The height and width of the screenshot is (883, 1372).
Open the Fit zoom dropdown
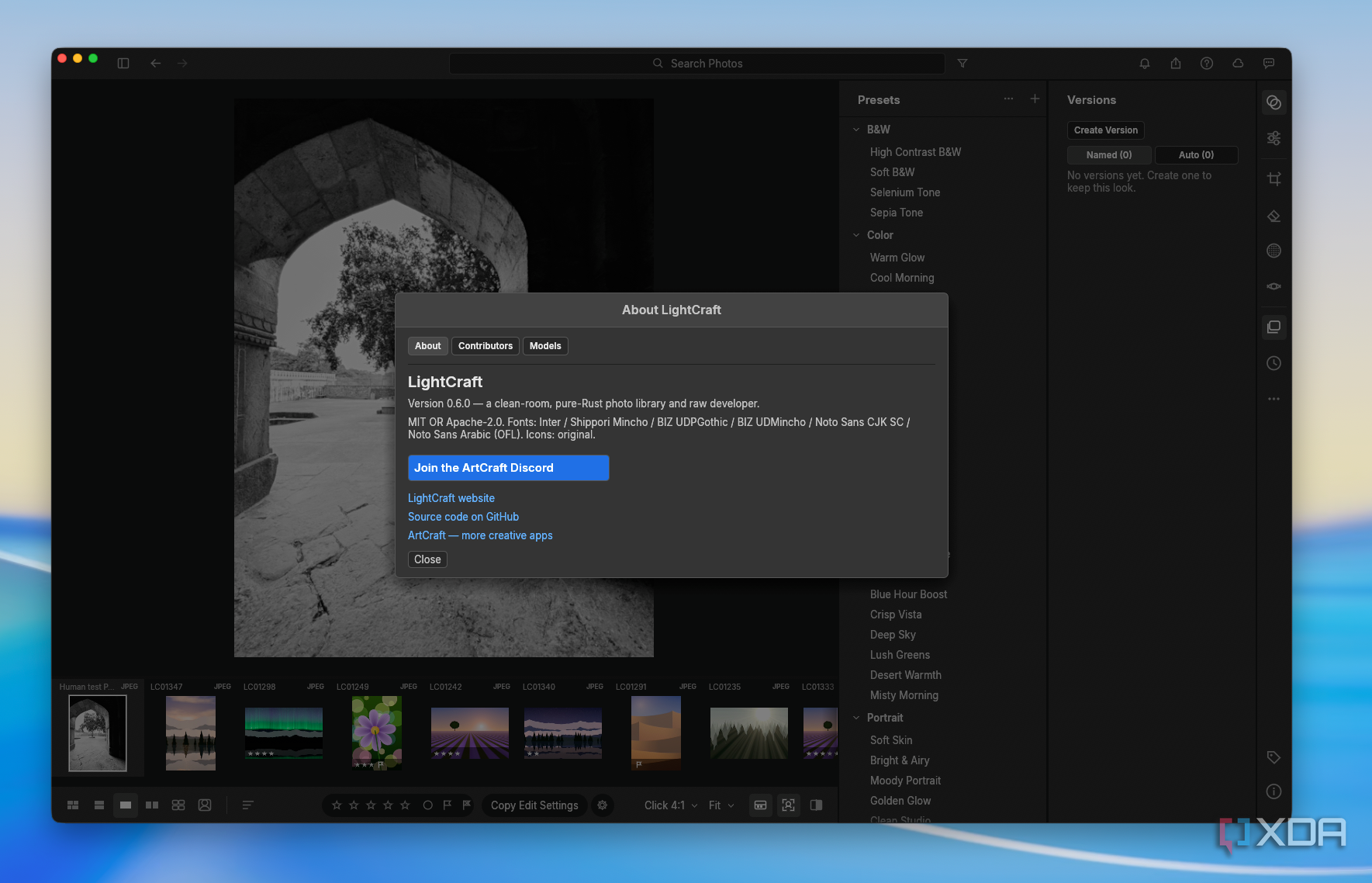(721, 805)
